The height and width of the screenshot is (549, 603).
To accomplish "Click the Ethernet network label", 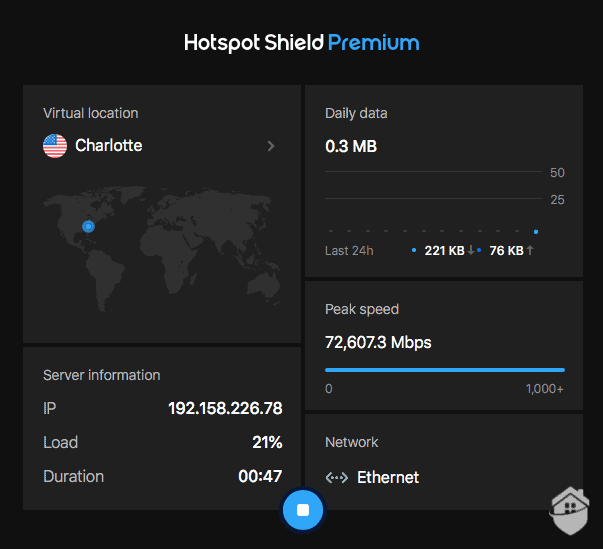I will 388,477.
